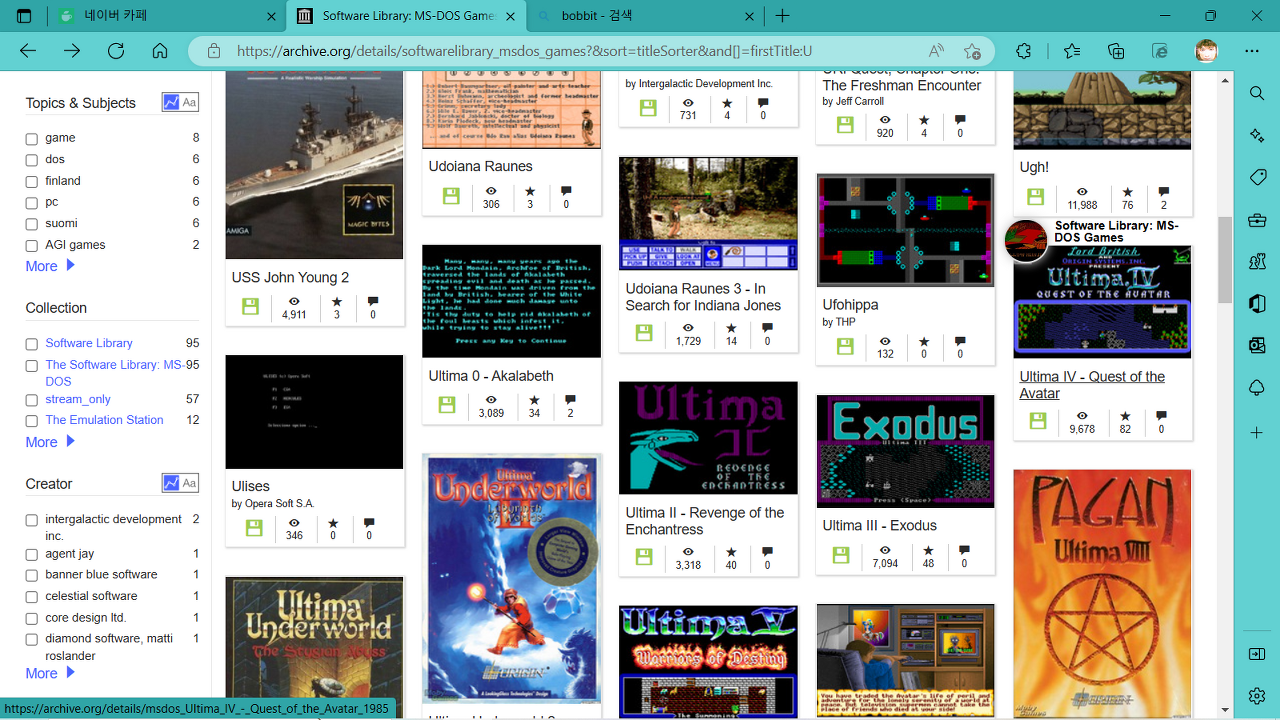Close the 'bobbit - 검색' tab
The width and height of the screenshot is (1280, 720).
[751, 16]
